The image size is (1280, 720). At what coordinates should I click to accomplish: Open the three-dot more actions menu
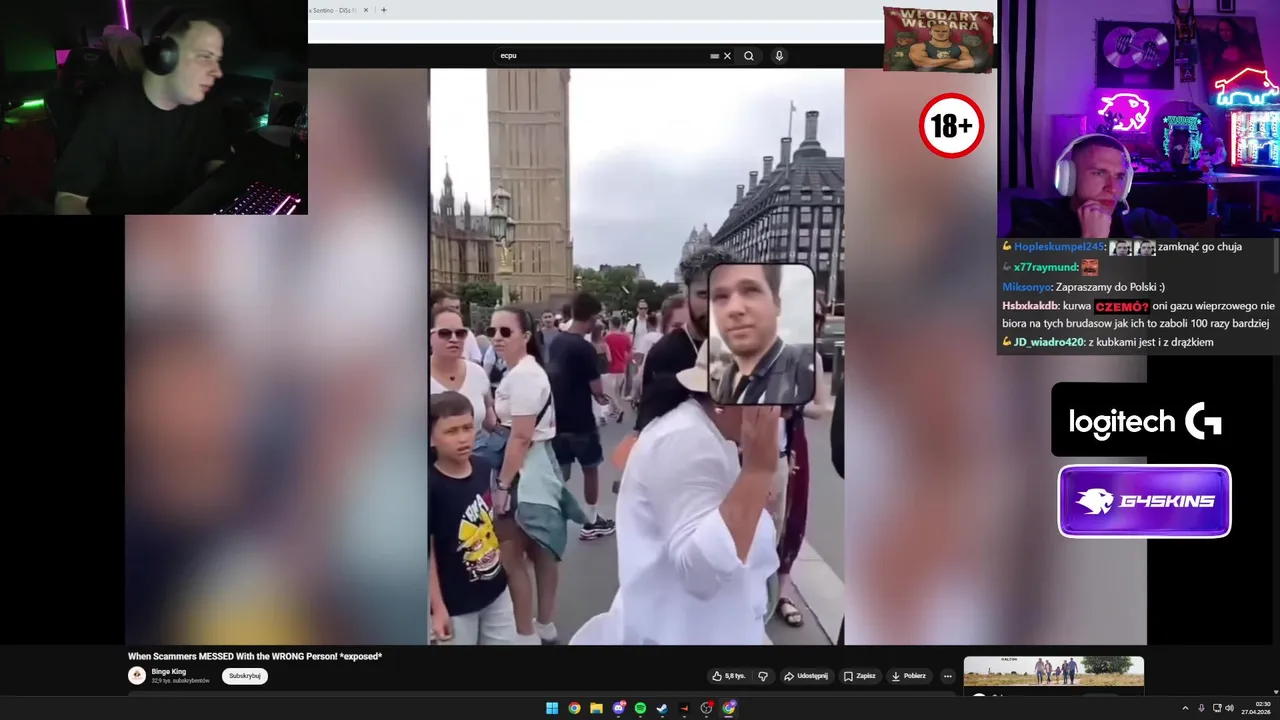pos(947,676)
